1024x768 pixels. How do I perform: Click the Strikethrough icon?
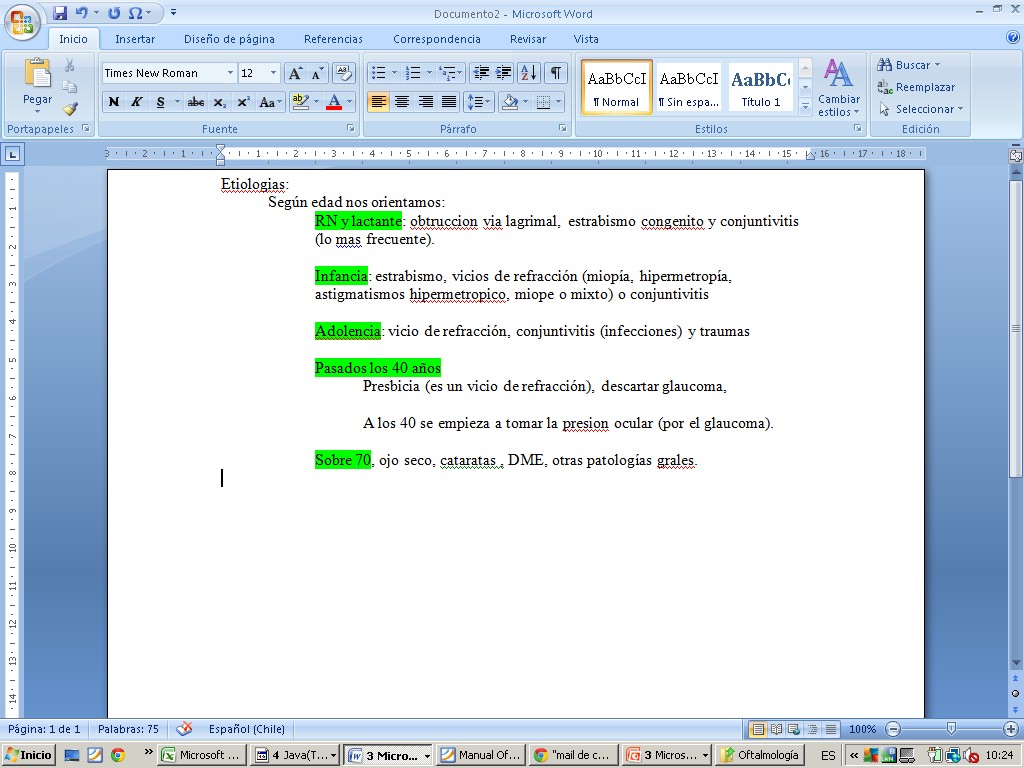point(196,102)
